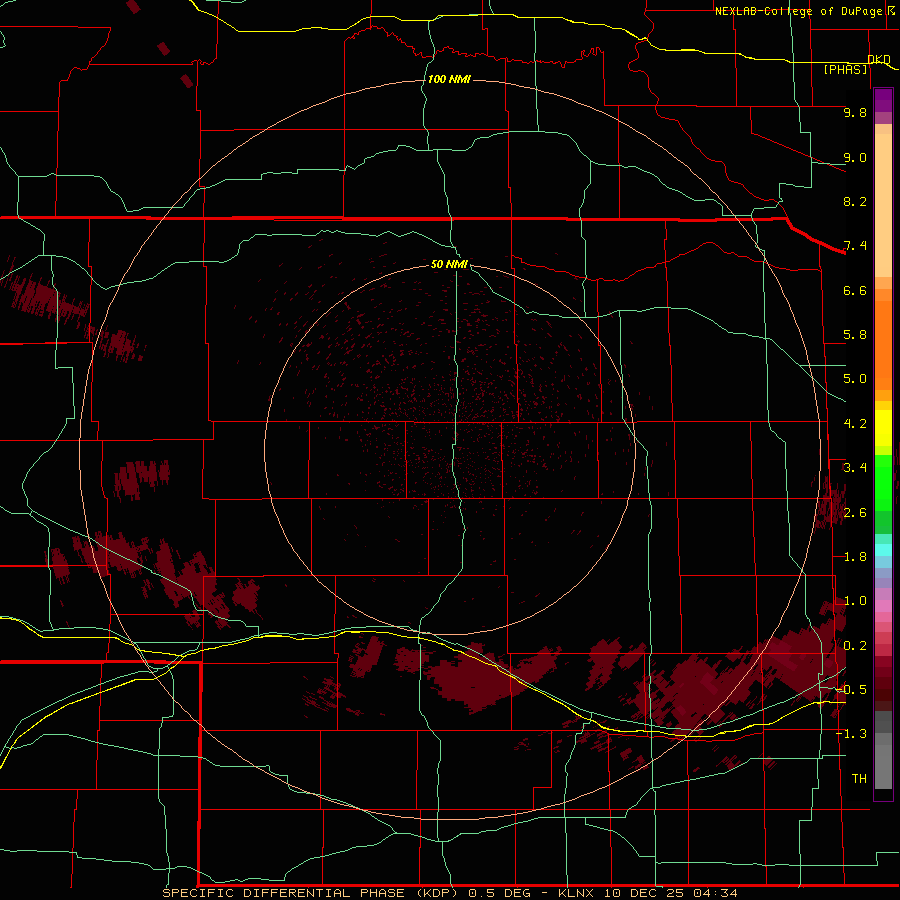Click the 6.6 value on the color scale
Viewport: 900px width, 900px height.
(855, 290)
